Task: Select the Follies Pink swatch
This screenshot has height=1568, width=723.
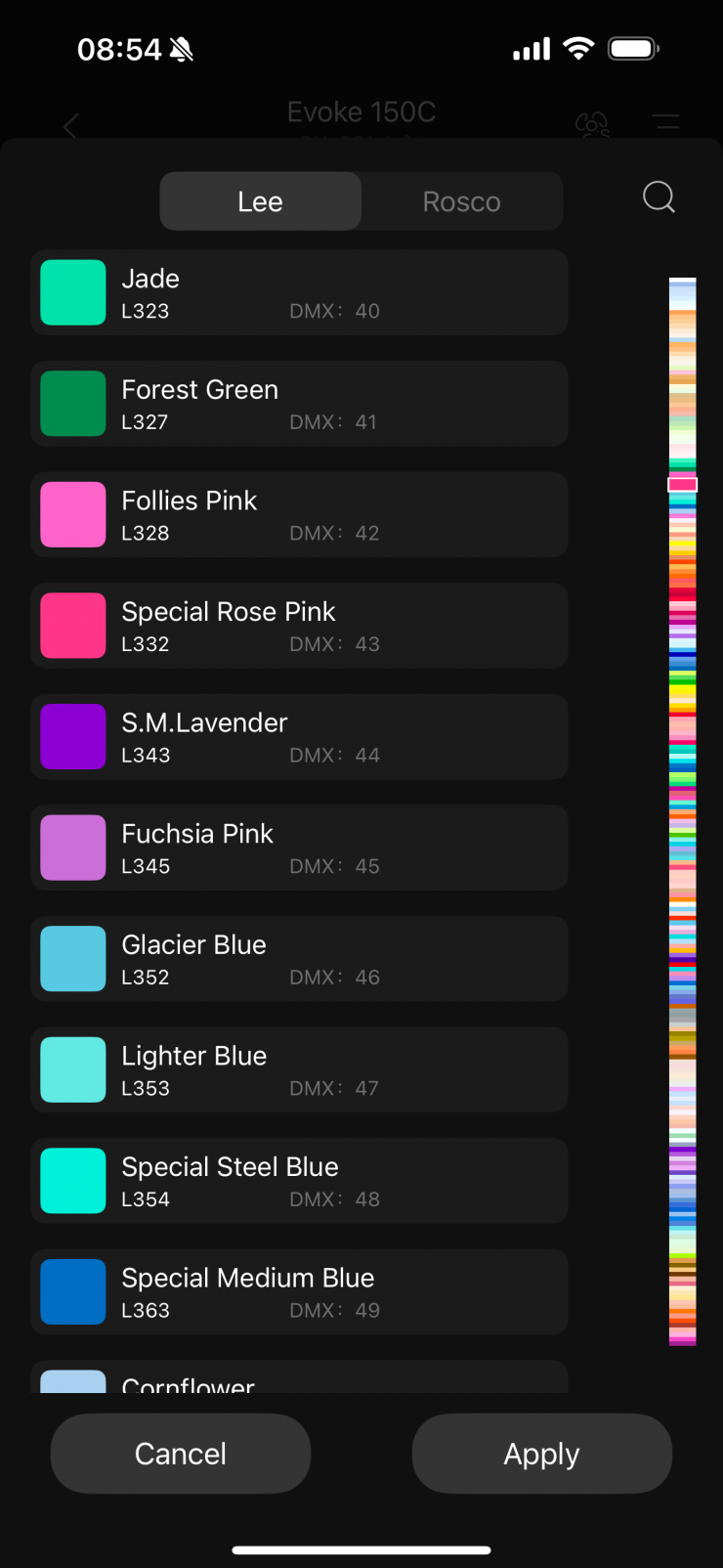Action: pyautogui.click(x=73, y=514)
